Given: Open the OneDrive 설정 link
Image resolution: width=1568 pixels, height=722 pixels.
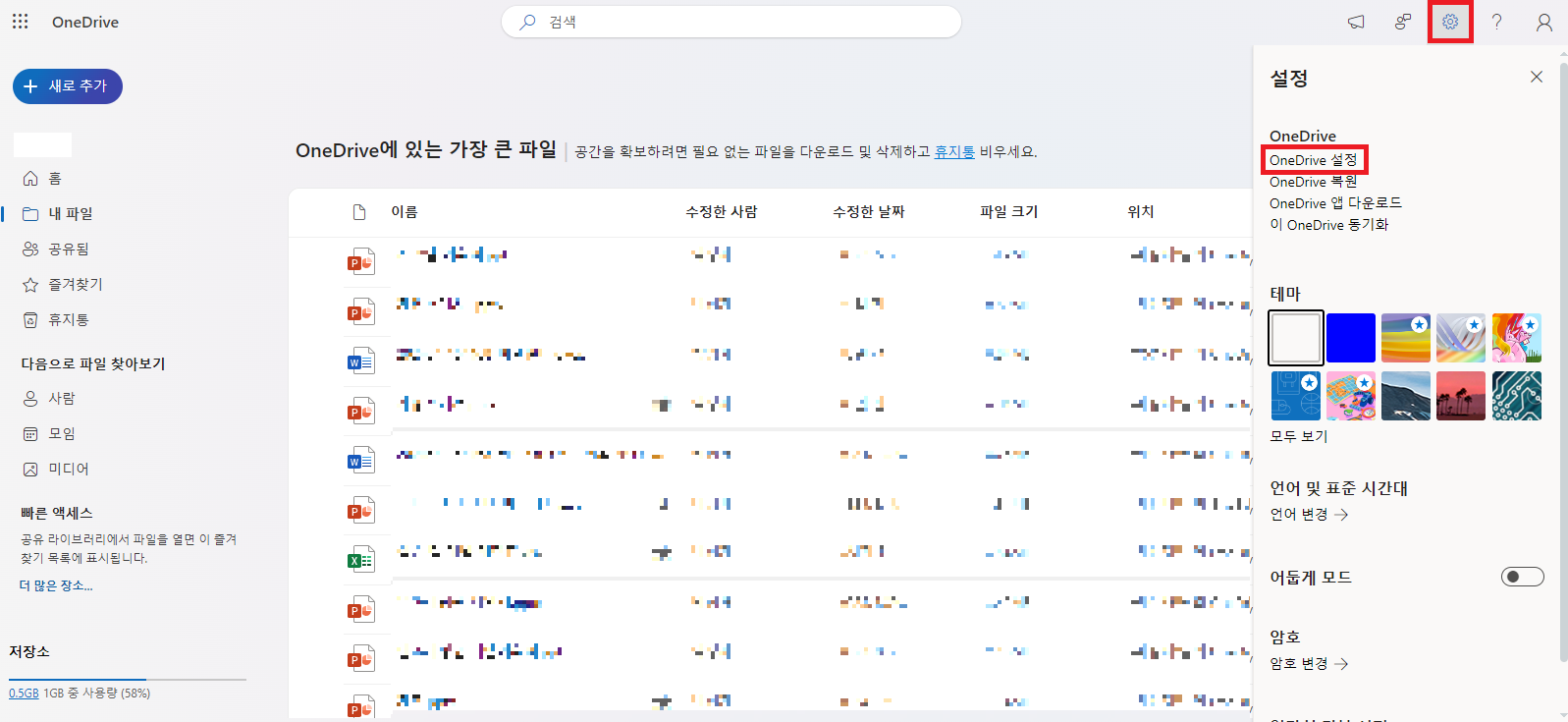Looking at the screenshot, I should [x=1313, y=160].
